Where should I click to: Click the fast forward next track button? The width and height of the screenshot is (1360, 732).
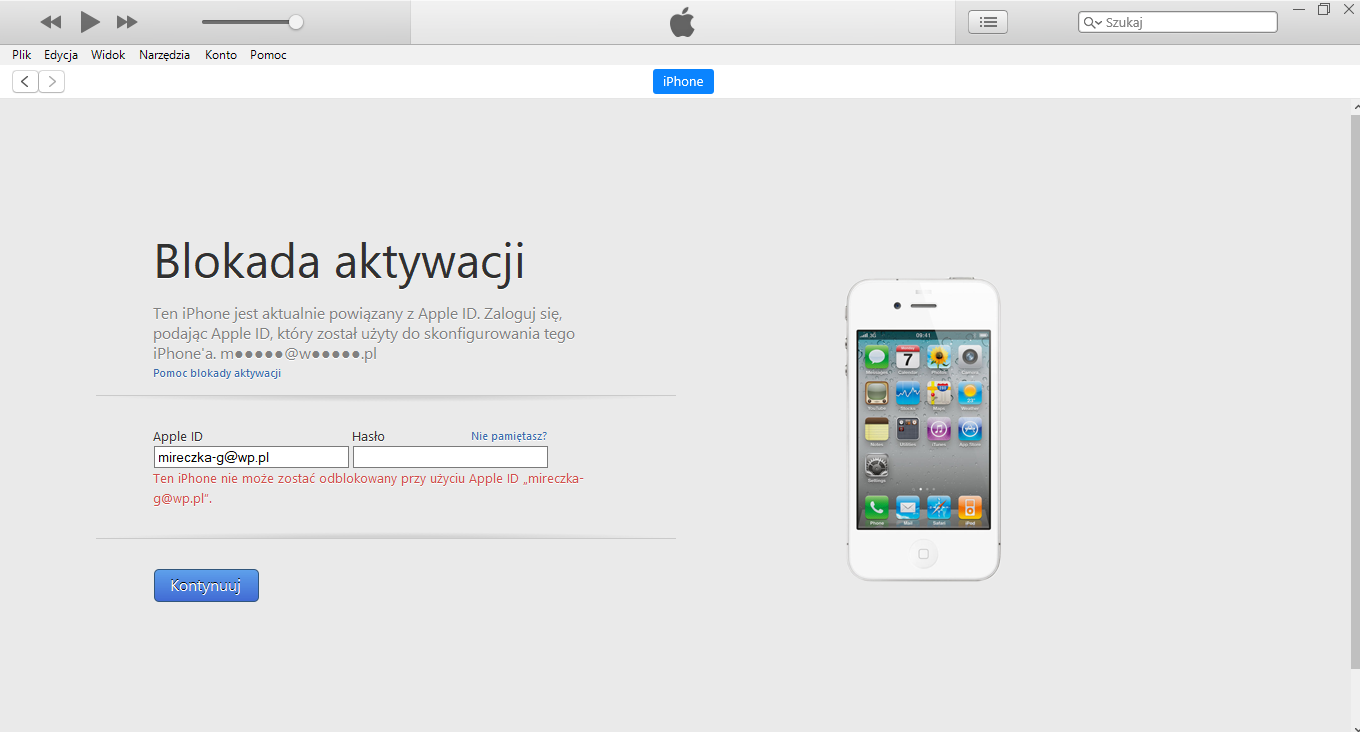[127, 22]
